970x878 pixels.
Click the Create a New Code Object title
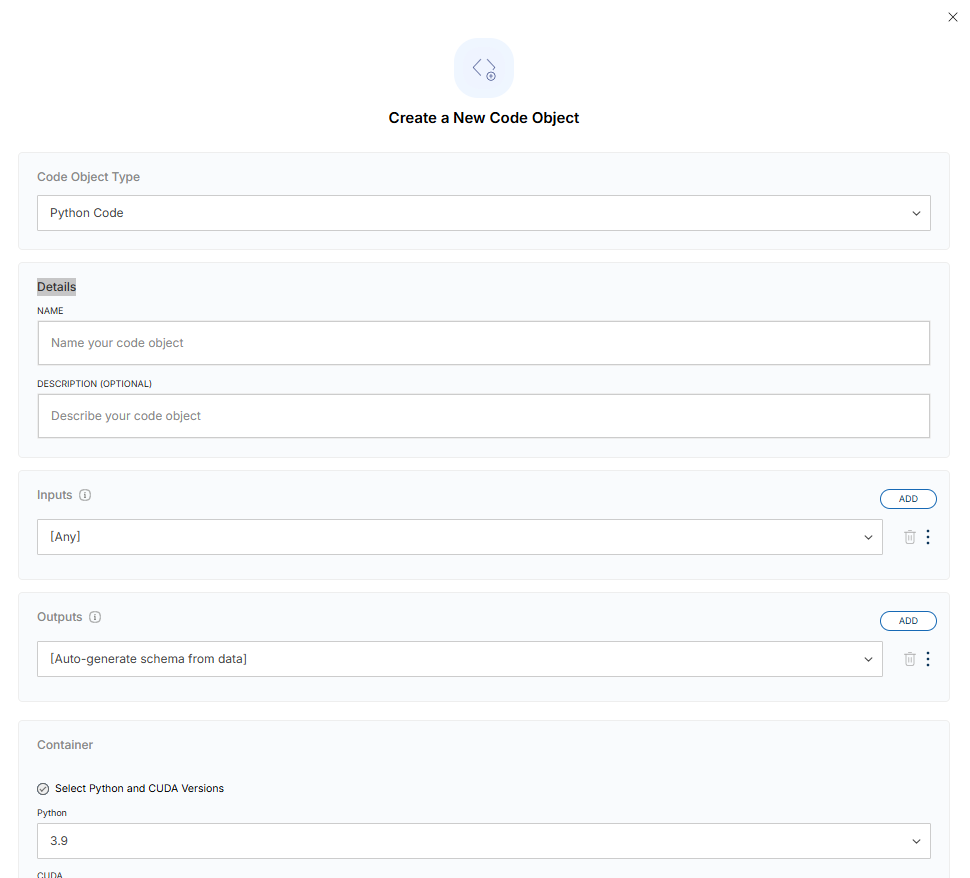pos(484,118)
